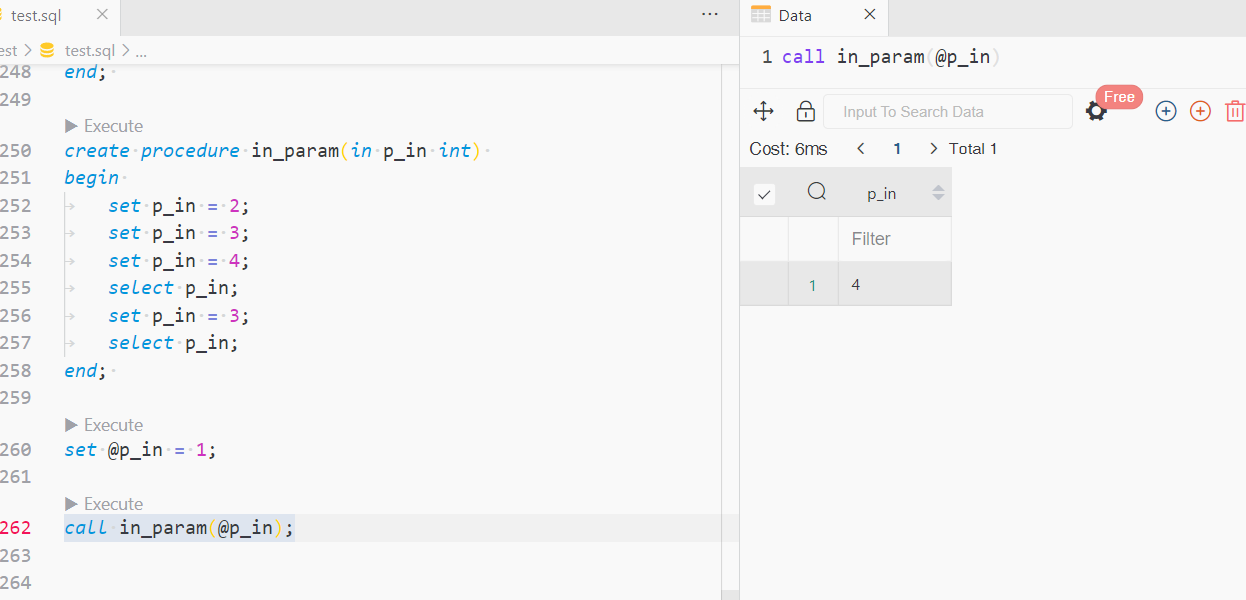Click Execute above create procedure in_param

tap(104, 126)
